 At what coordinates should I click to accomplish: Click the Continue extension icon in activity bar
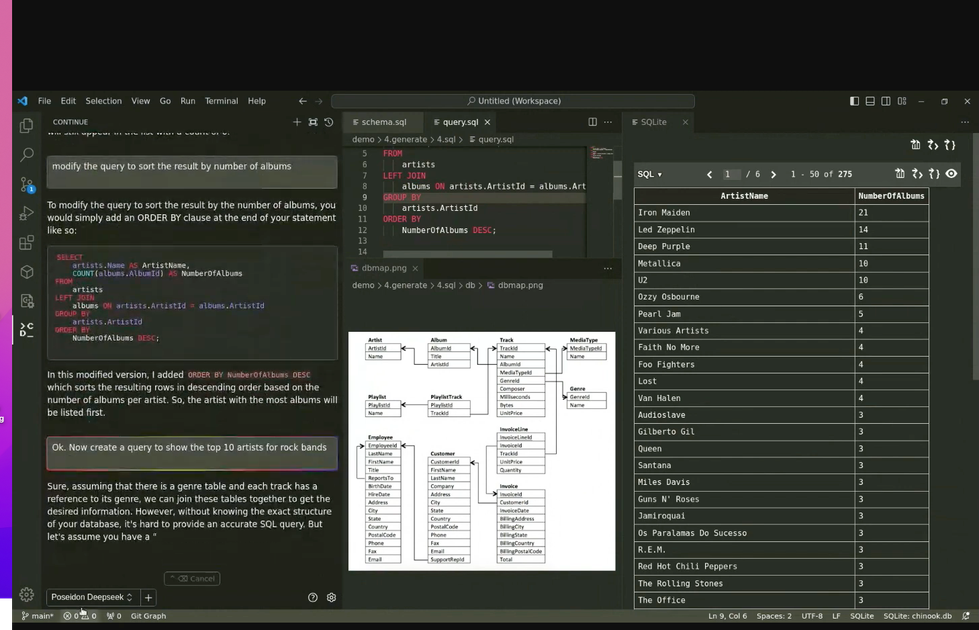tap(27, 328)
